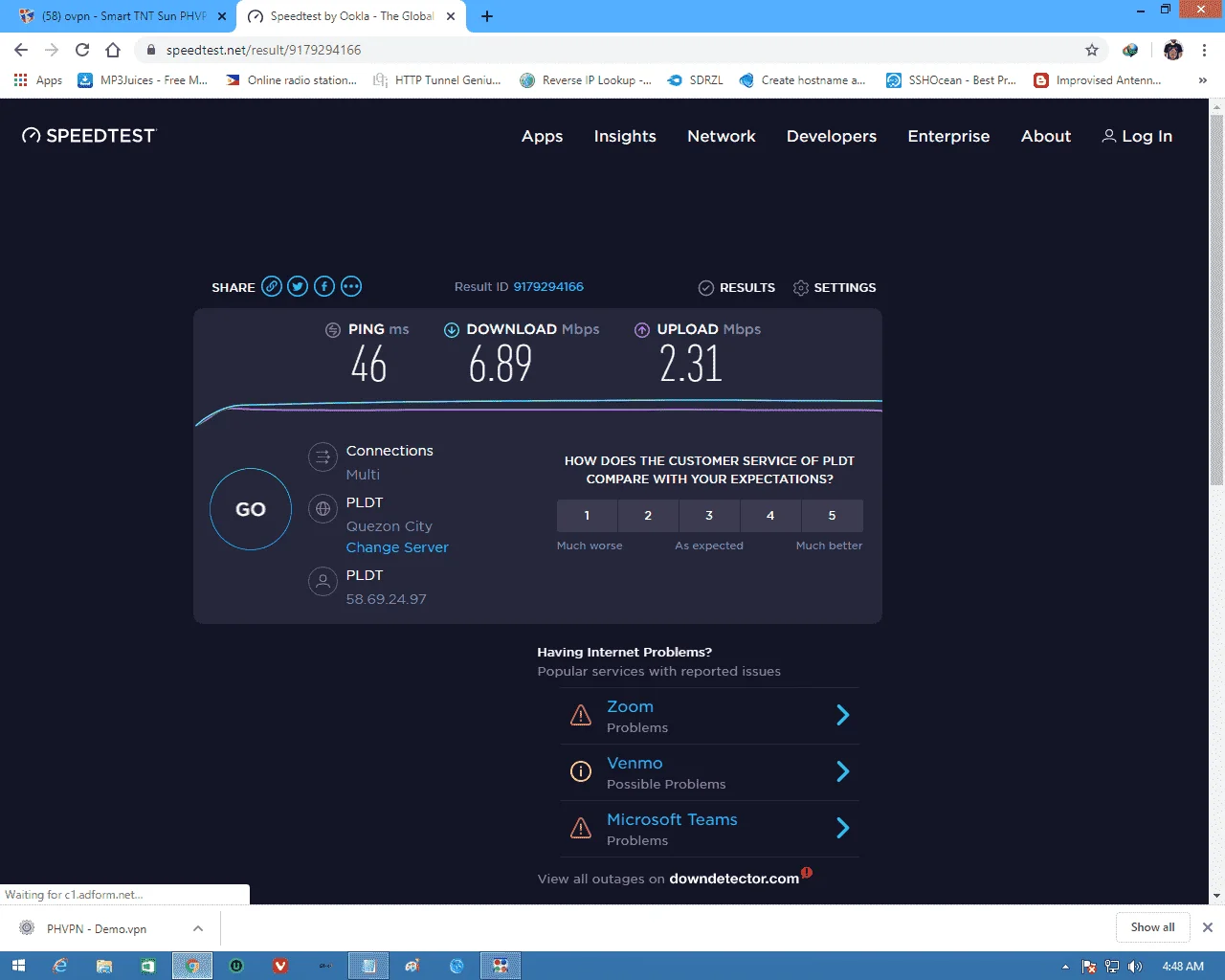The image size is (1225, 980).
Task: Click the network tray icon
Action: [1112, 967]
